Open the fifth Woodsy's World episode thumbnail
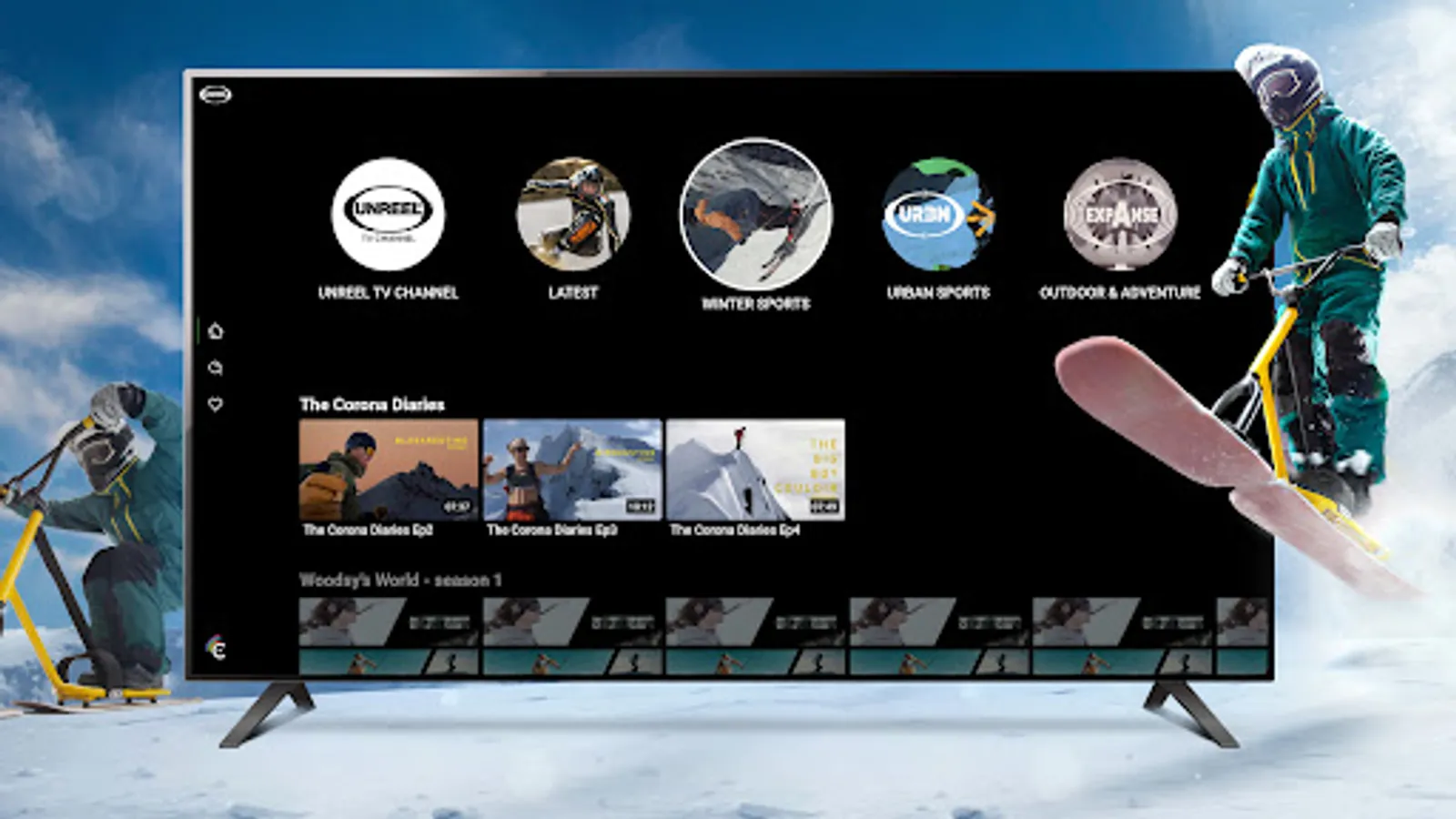 tap(1122, 636)
